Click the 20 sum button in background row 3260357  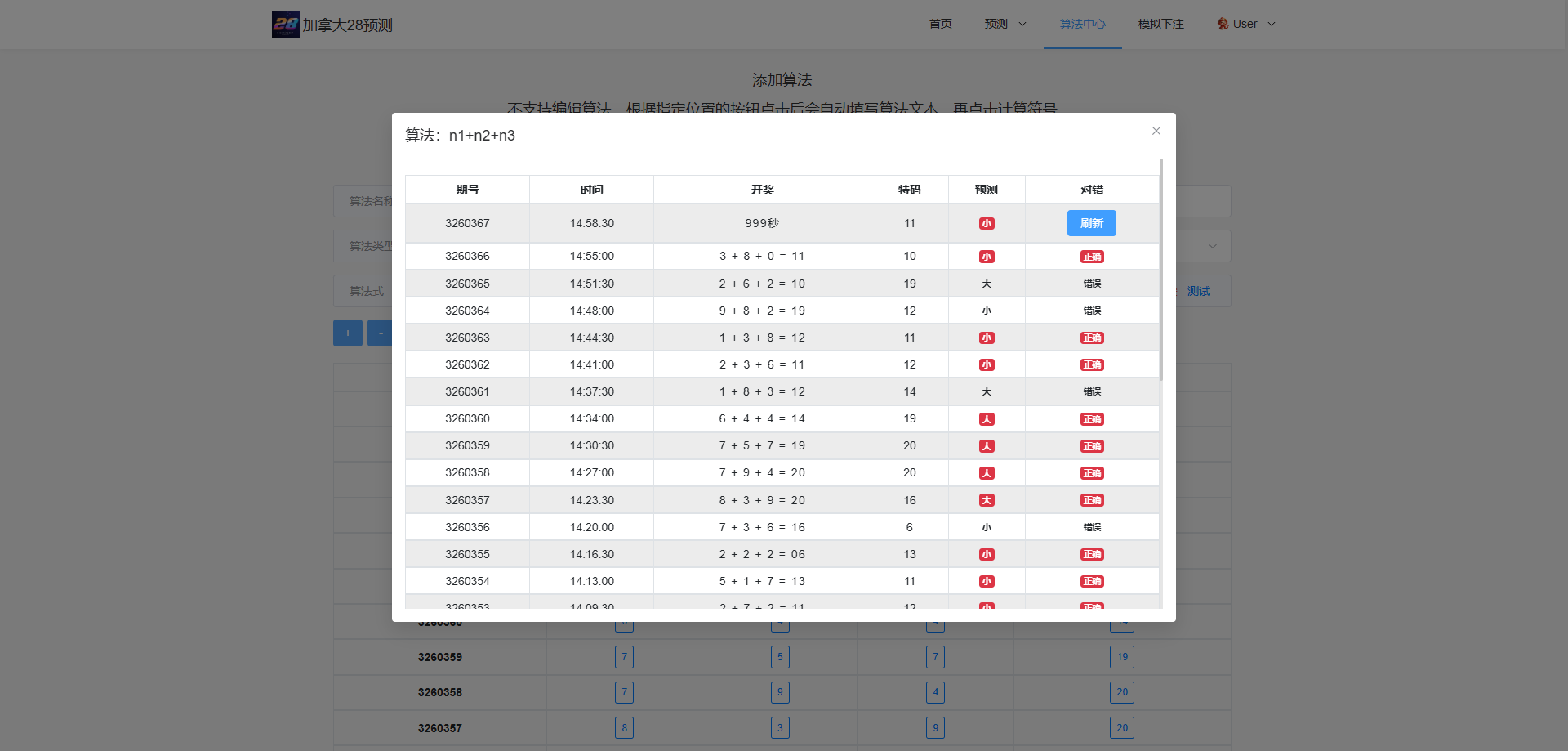pyautogui.click(x=1122, y=727)
